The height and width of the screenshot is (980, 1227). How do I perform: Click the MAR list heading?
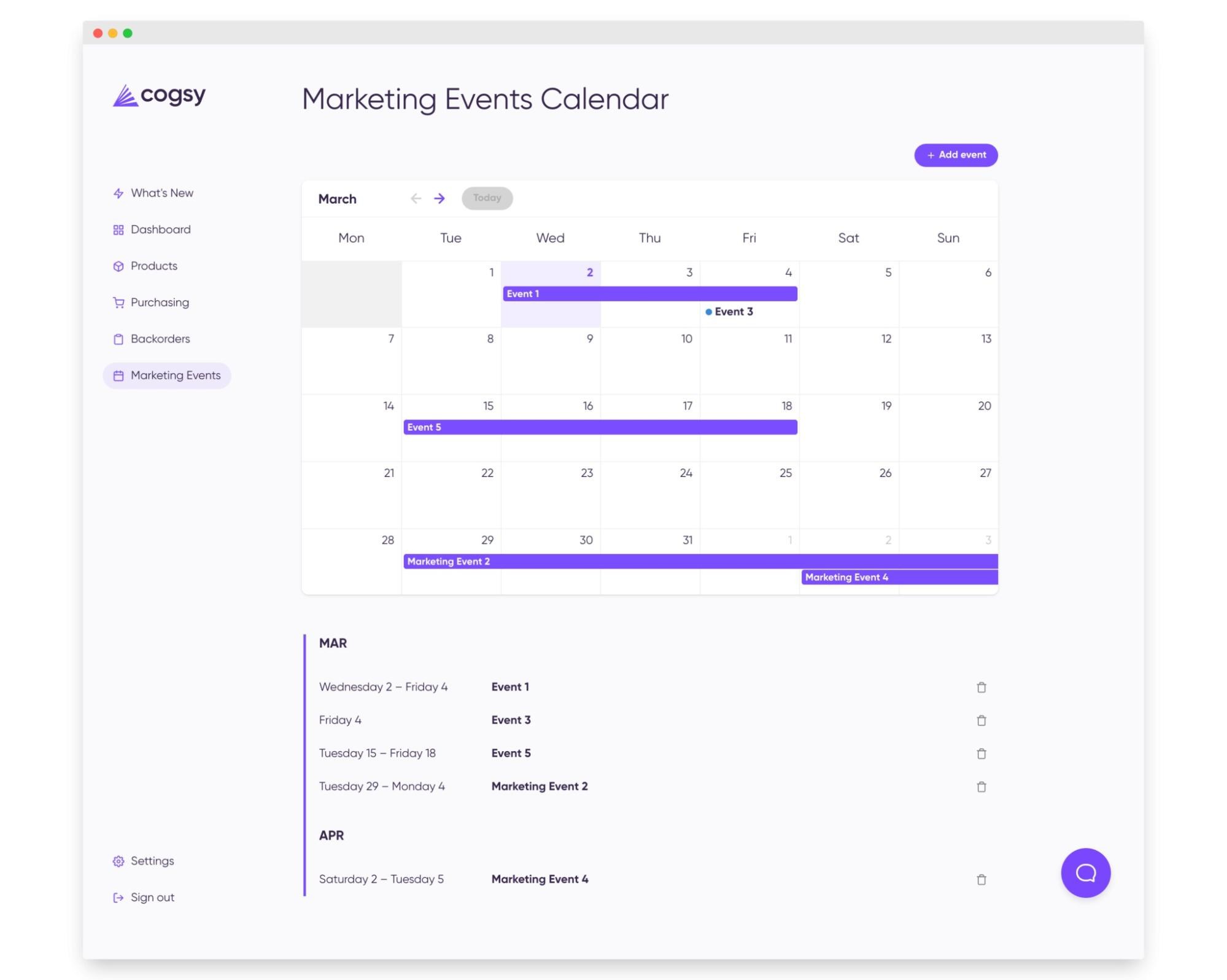[333, 644]
